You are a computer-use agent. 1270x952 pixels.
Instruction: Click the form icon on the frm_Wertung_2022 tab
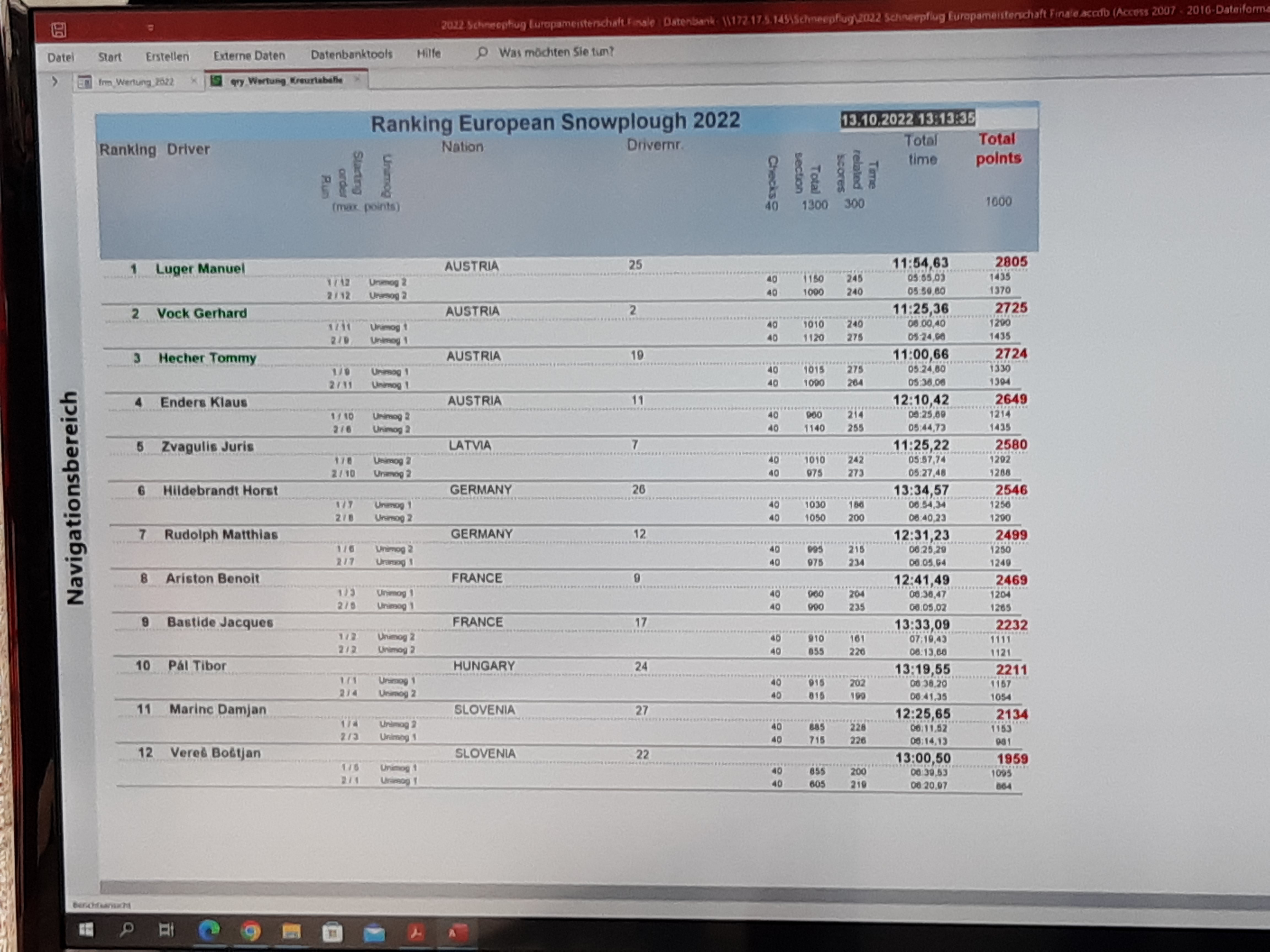point(84,83)
